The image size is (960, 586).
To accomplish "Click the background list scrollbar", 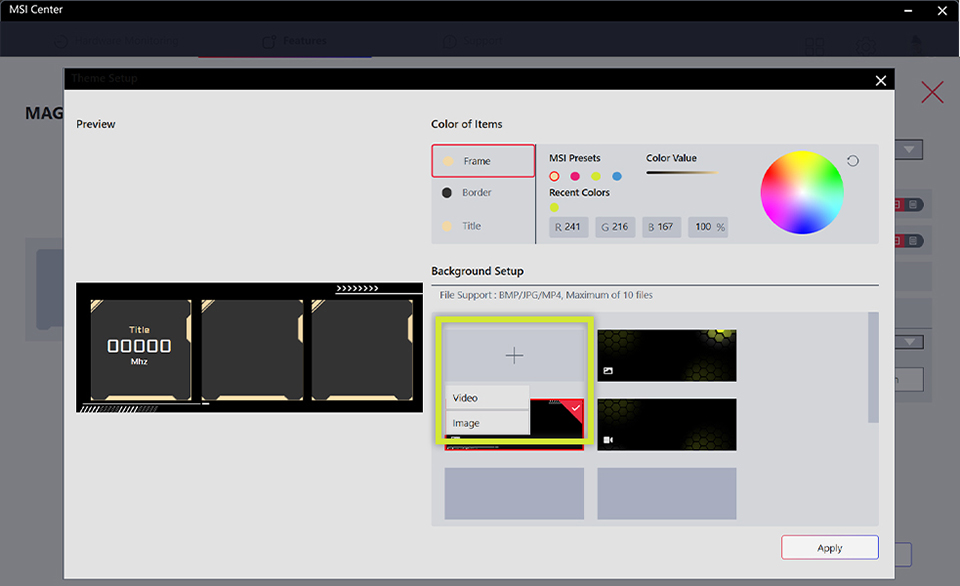I will coord(874,367).
